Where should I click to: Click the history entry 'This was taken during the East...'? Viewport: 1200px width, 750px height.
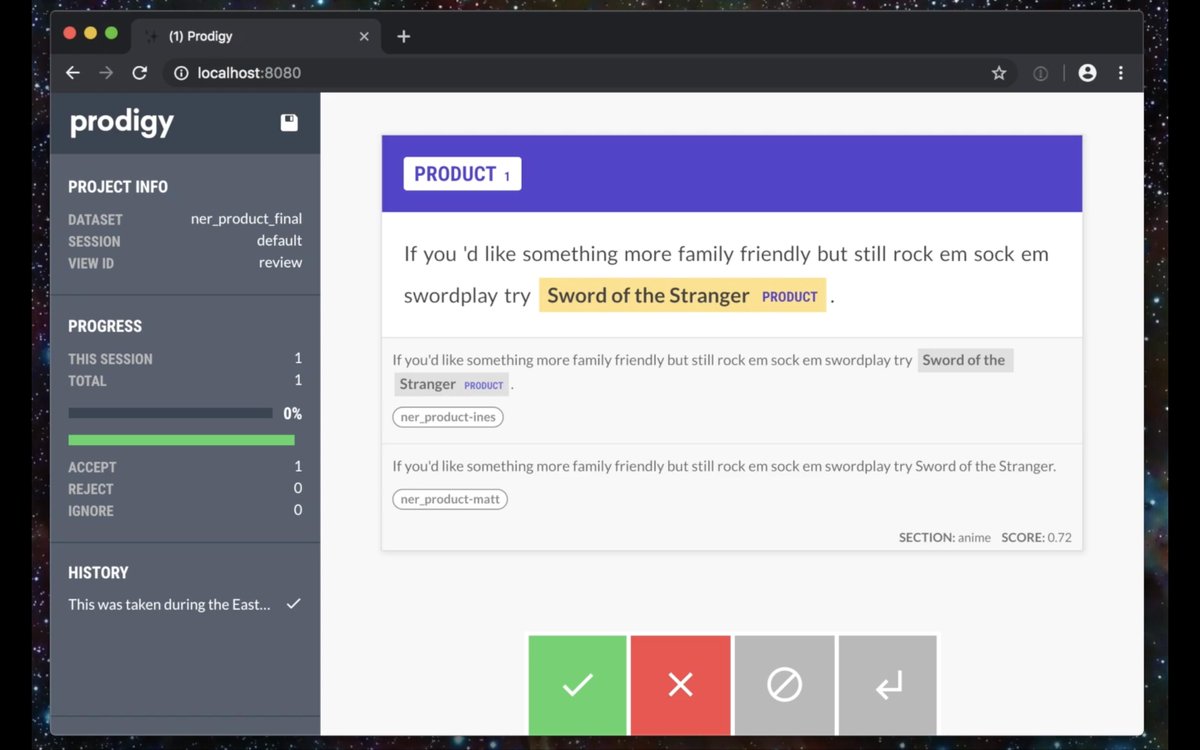point(169,604)
